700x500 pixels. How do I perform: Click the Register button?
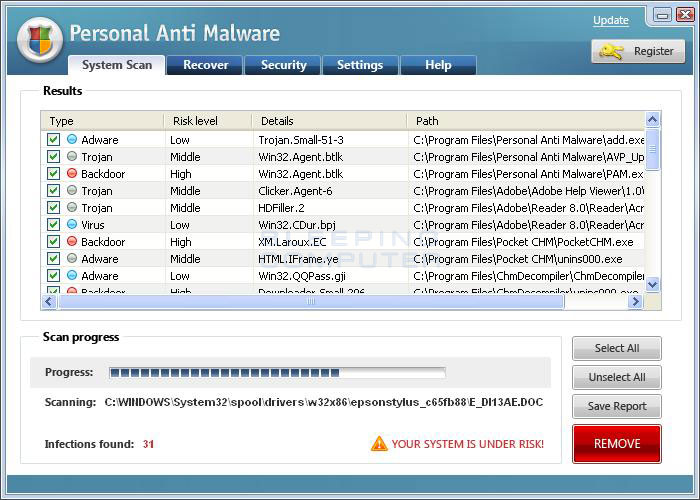pos(638,51)
